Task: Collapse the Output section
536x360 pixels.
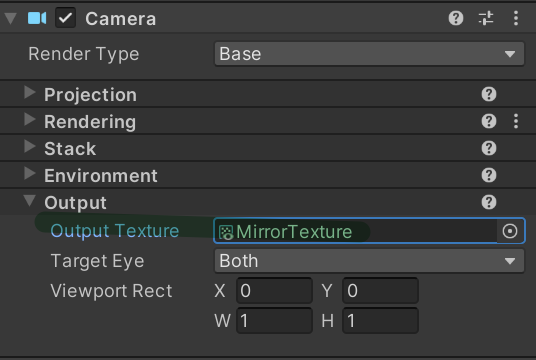Action: [30, 201]
